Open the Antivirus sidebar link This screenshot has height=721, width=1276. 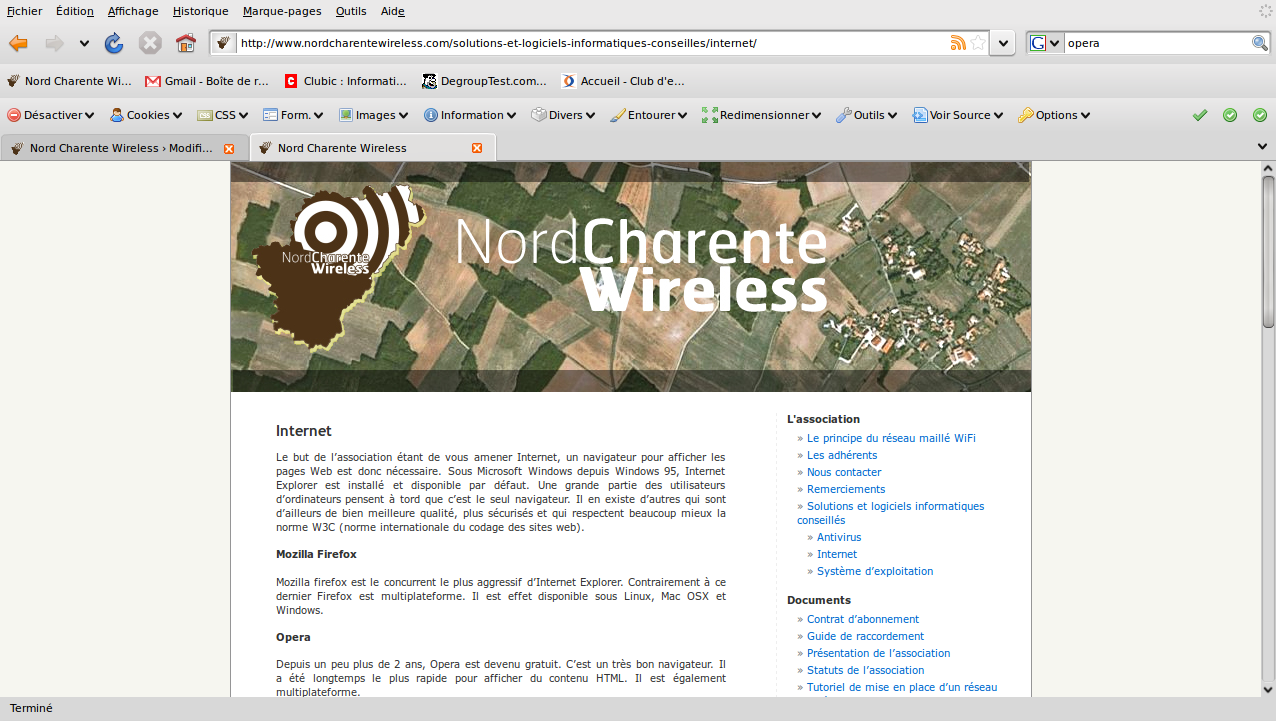coord(838,537)
